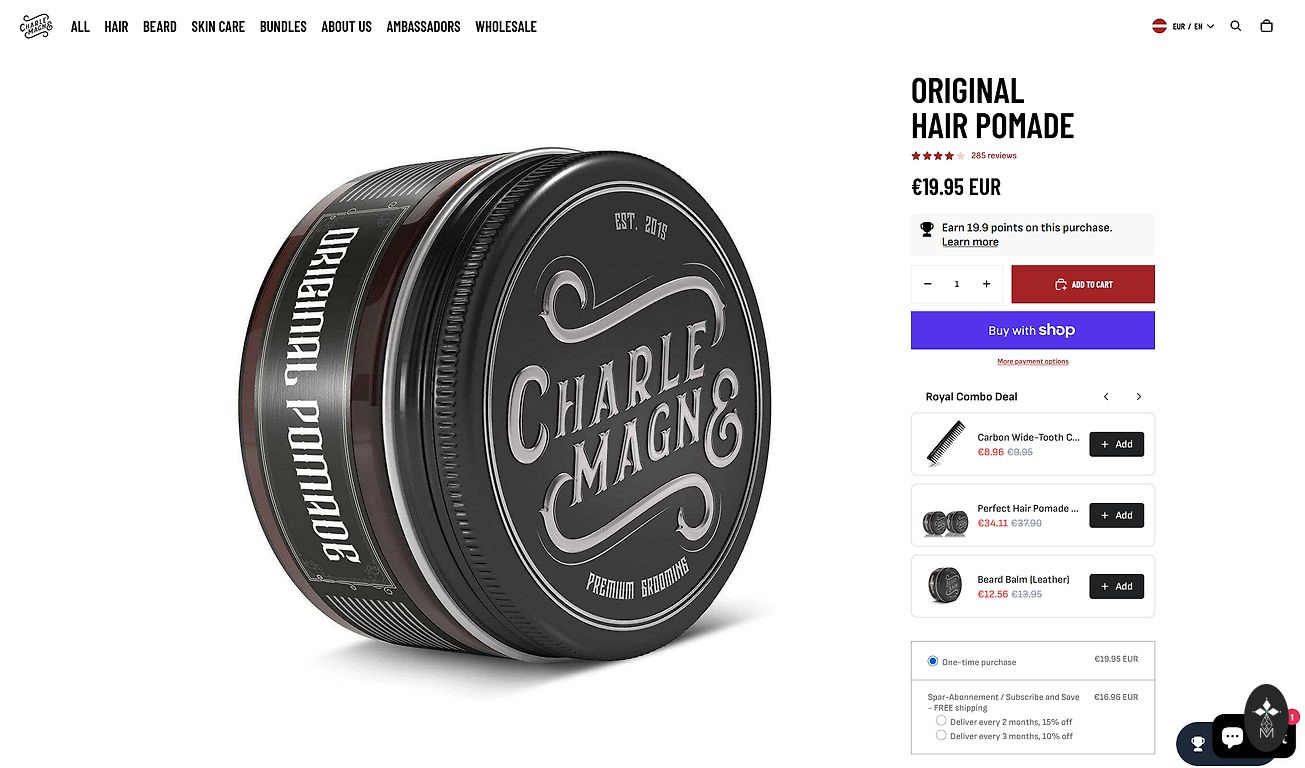
Task: Go to next Royal Combo Deal
Action: pos(1138,397)
